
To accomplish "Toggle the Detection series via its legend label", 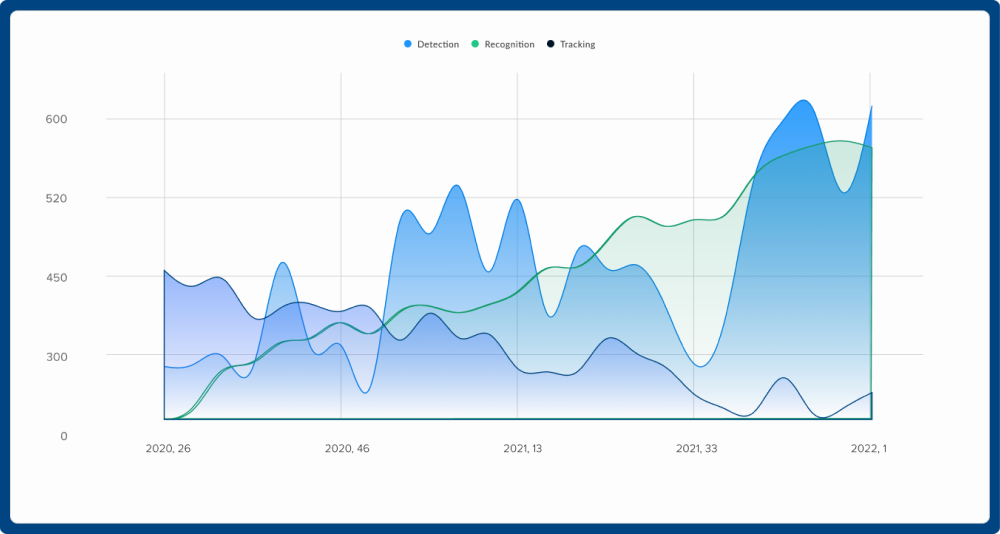I will coord(438,44).
